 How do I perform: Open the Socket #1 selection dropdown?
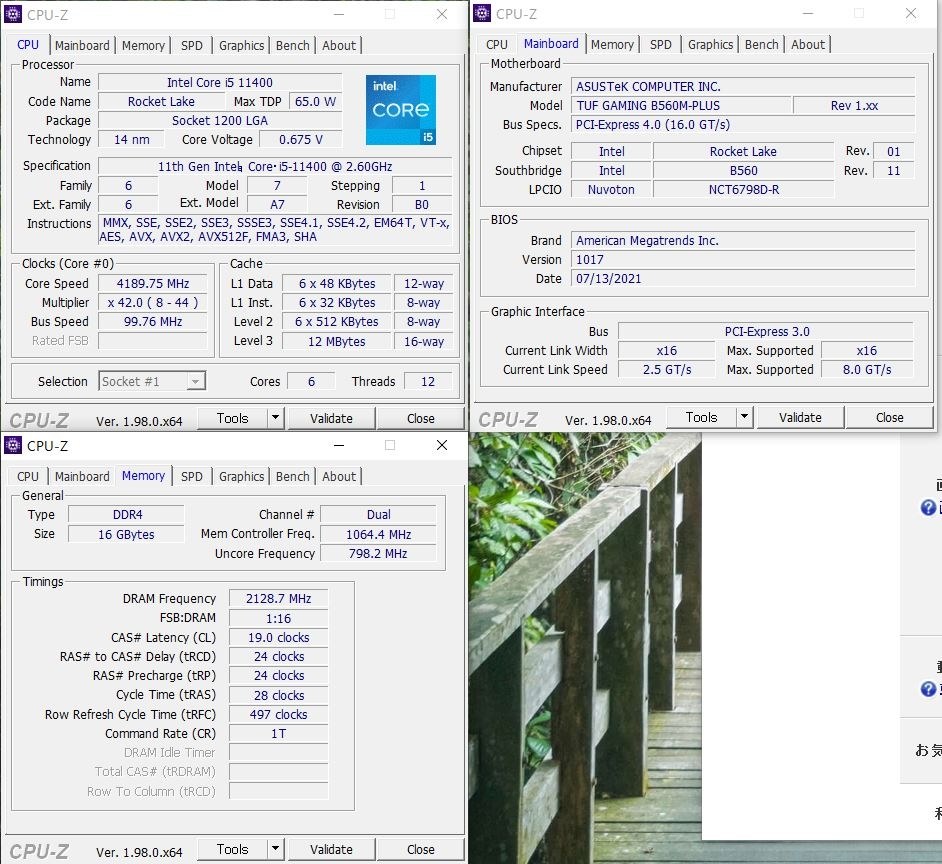point(152,382)
